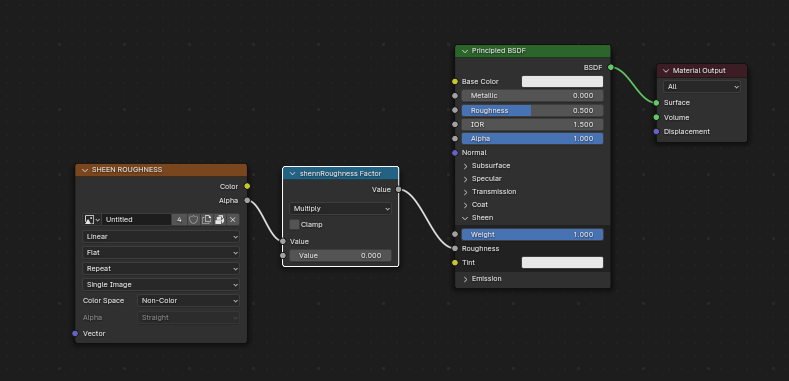The width and height of the screenshot is (789, 381).
Task: Click the Sheen Roughness input socket
Action: [x=455, y=249]
